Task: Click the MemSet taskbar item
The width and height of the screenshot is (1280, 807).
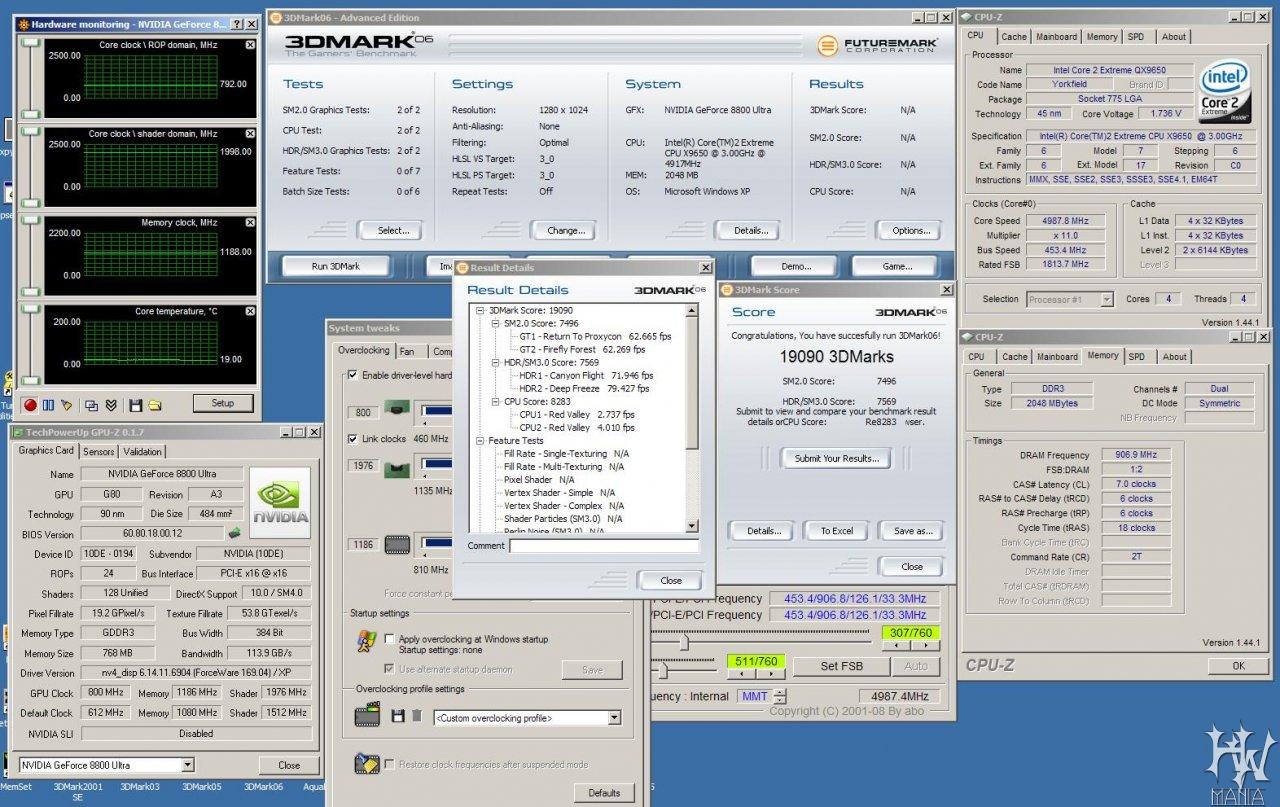Action: click(17, 787)
